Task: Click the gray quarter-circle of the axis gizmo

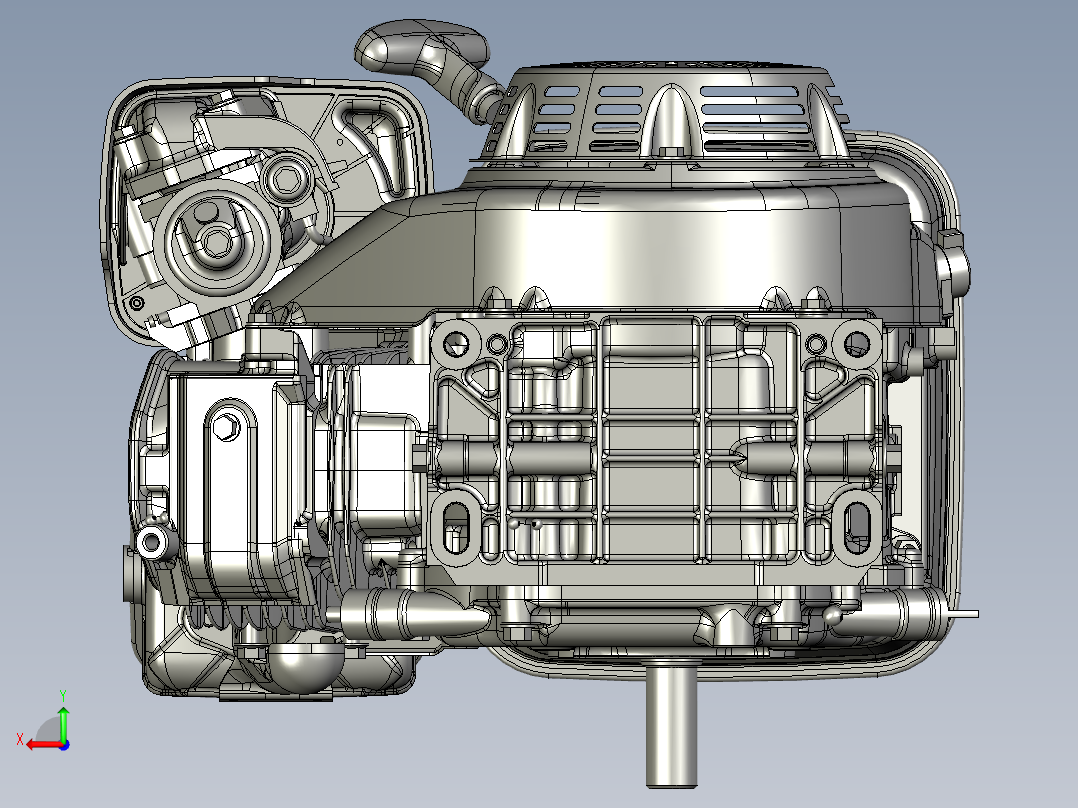Action: pyautogui.click(x=48, y=730)
